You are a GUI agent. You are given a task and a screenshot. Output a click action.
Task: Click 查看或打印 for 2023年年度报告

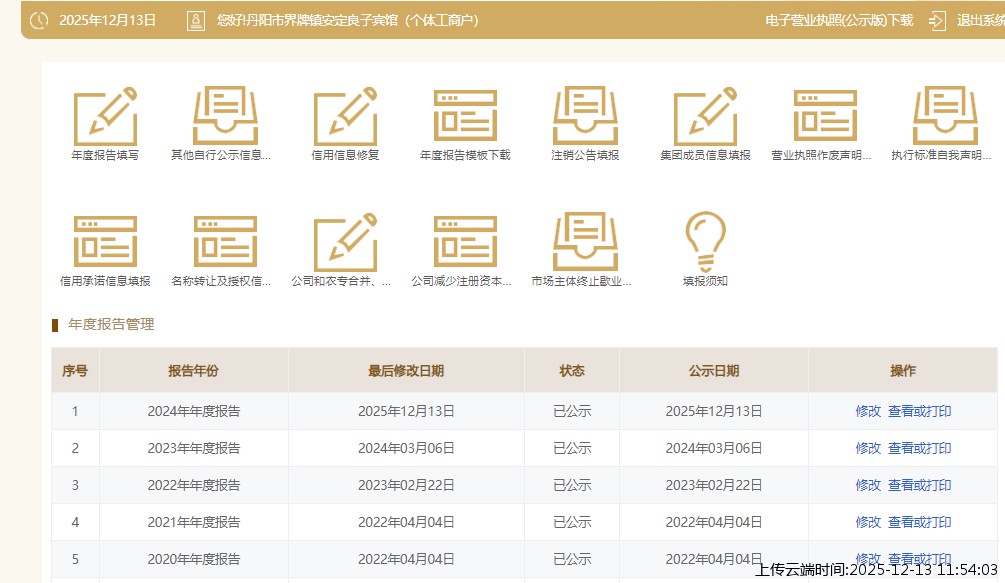919,448
